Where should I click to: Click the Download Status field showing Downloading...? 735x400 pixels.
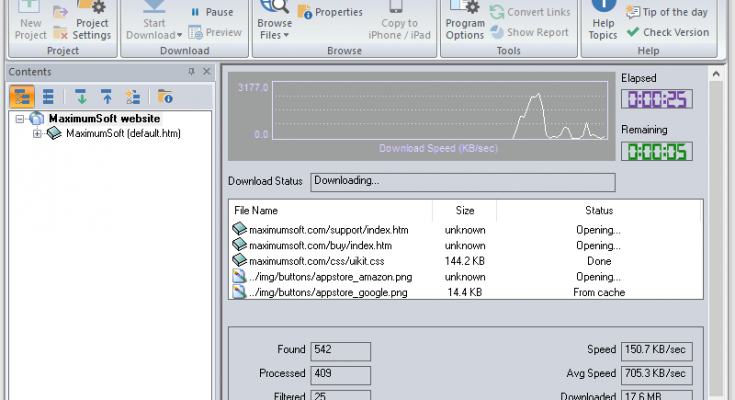click(x=463, y=182)
